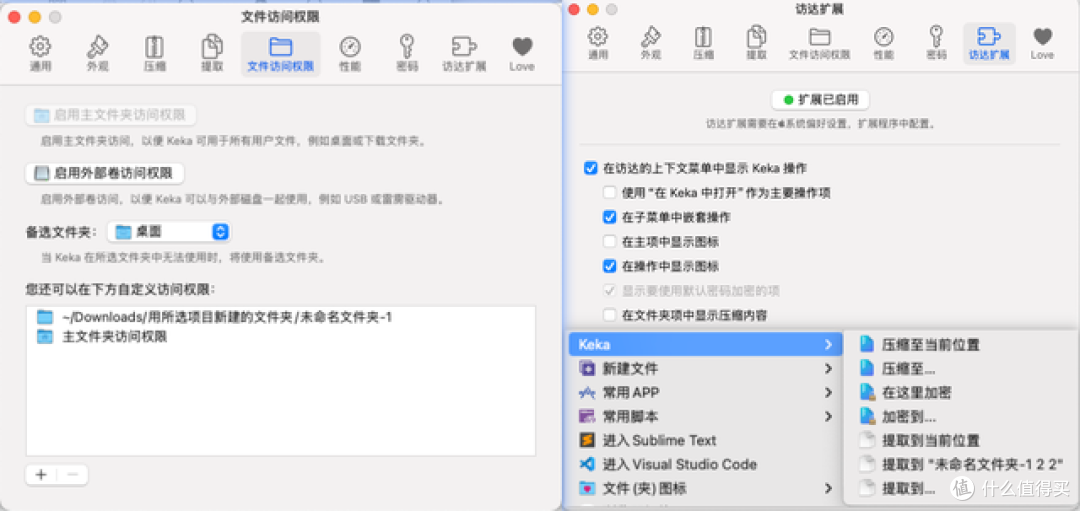
Task: Select ~/Downloads 未命名文件夹-1 list row
Action: [280, 317]
